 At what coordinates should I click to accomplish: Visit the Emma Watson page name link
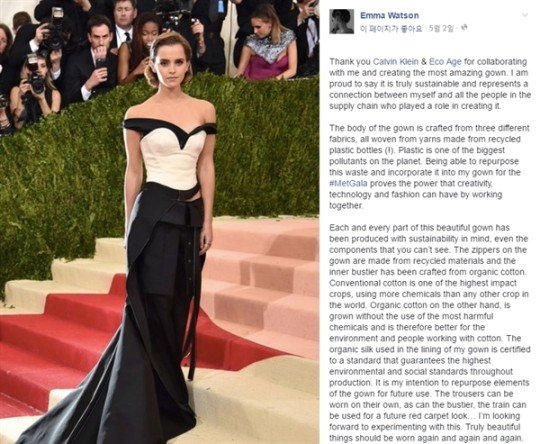[390, 16]
